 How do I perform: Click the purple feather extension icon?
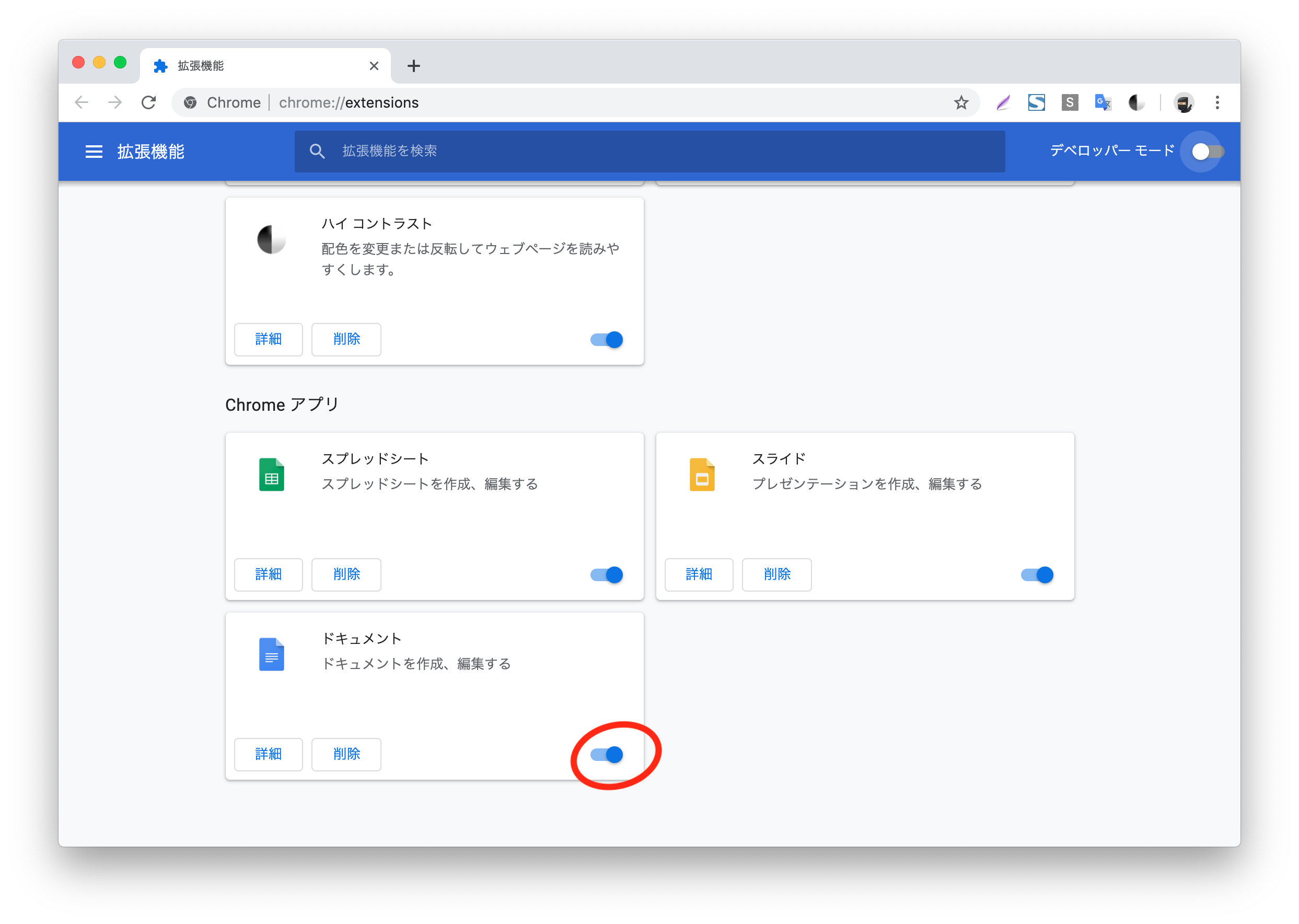click(x=1003, y=102)
